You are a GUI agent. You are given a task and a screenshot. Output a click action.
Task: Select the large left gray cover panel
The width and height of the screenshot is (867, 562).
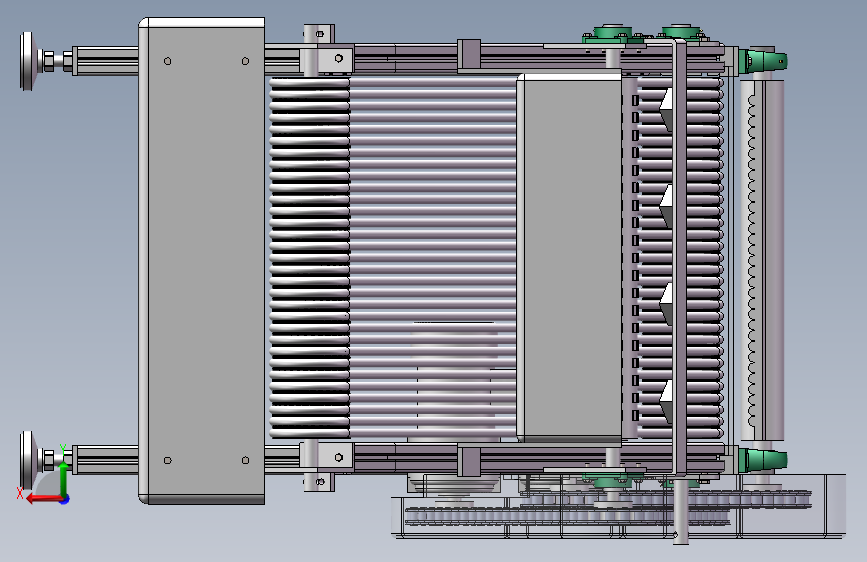tap(202, 261)
